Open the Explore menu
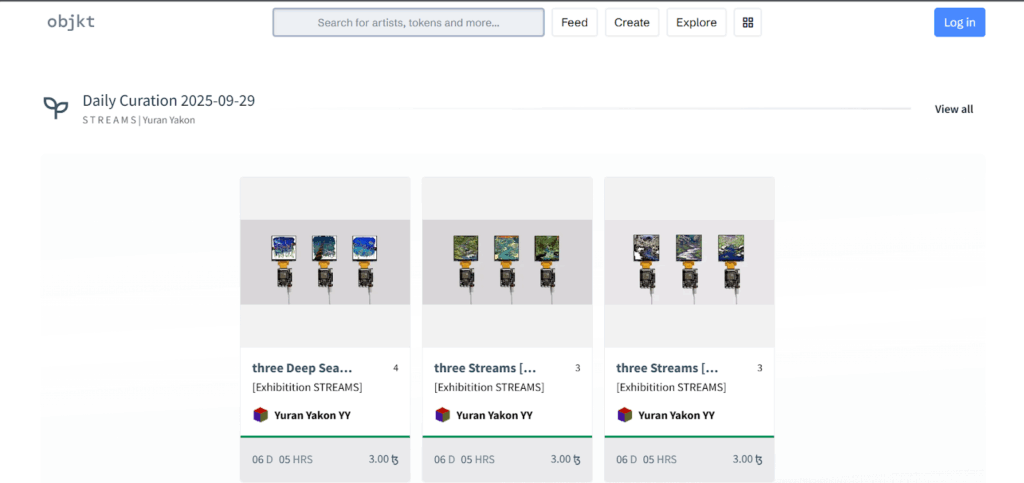Screen dimensions: 1024x483 696,22
